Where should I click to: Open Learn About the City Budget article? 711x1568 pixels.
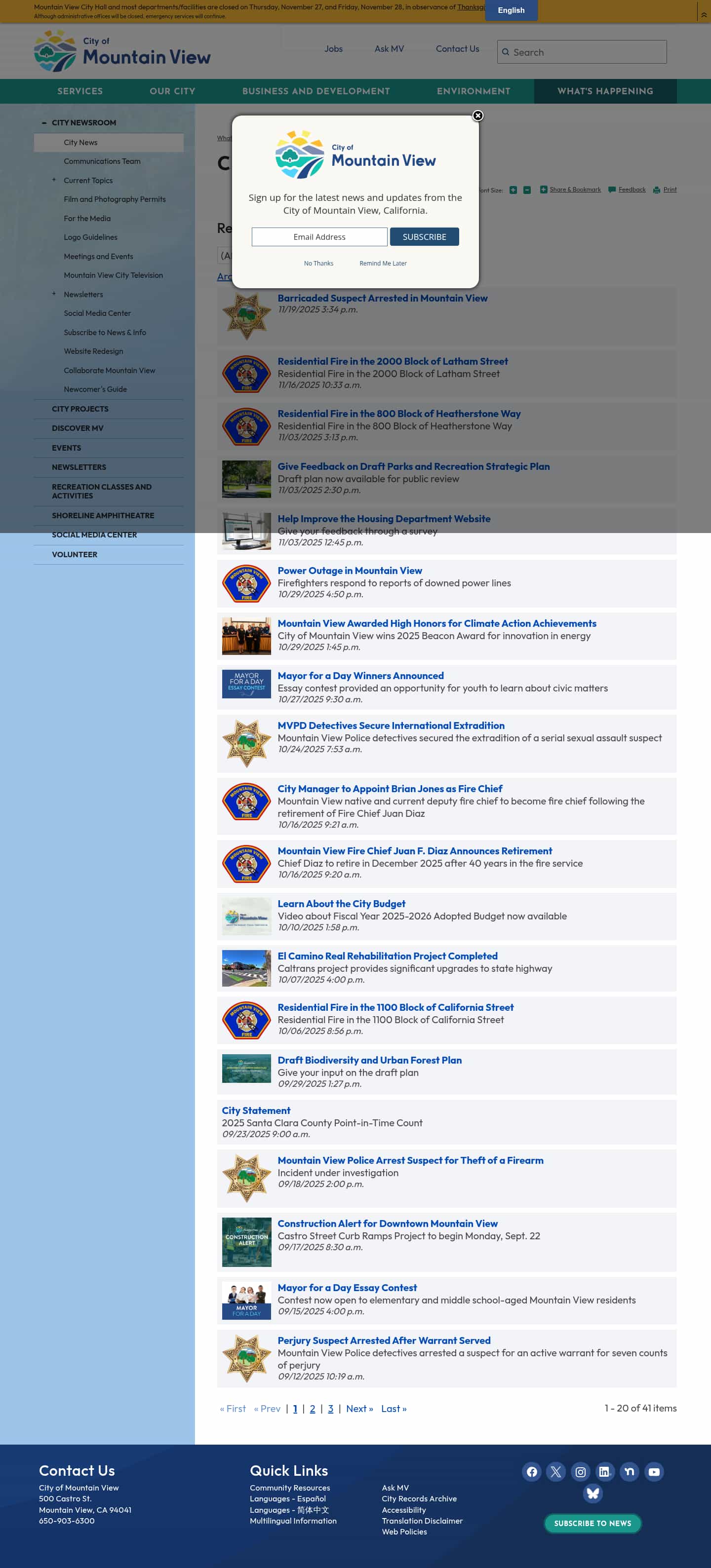pos(342,903)
